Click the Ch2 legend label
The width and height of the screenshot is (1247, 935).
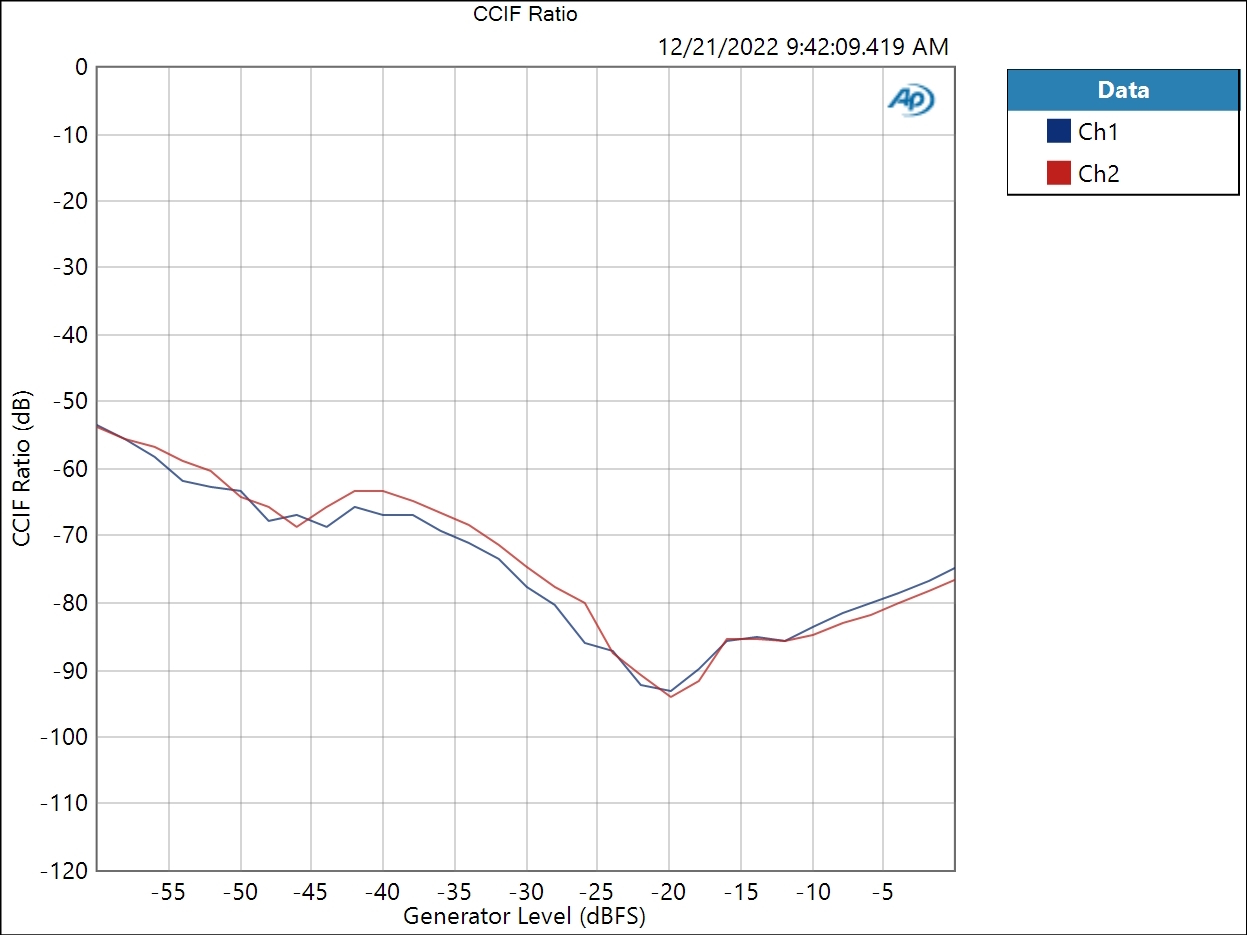click(x=1098, y=173)
